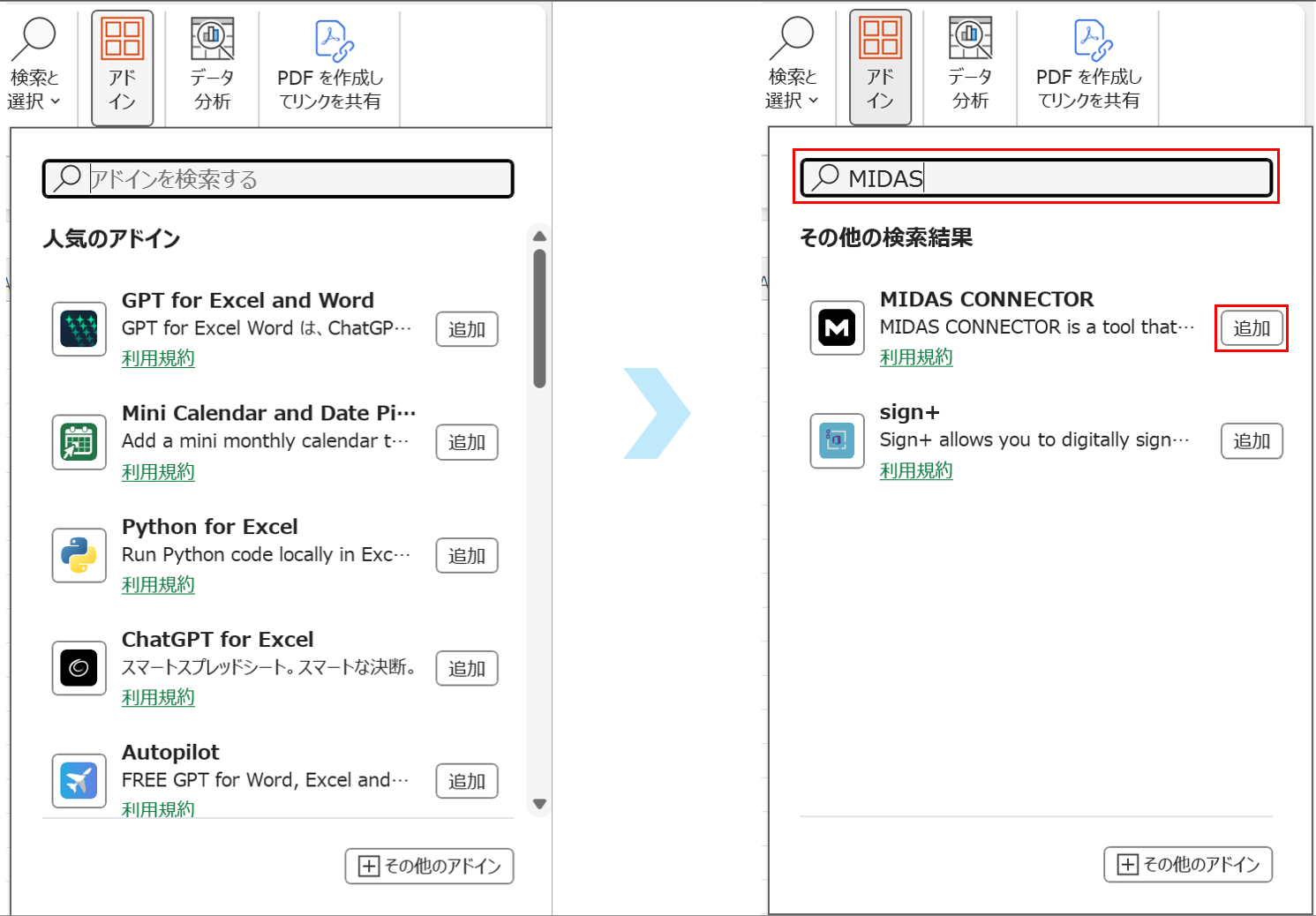Add GPT for Excel and Word add-in
This screenshot has height=916, width=1316.
467,329
